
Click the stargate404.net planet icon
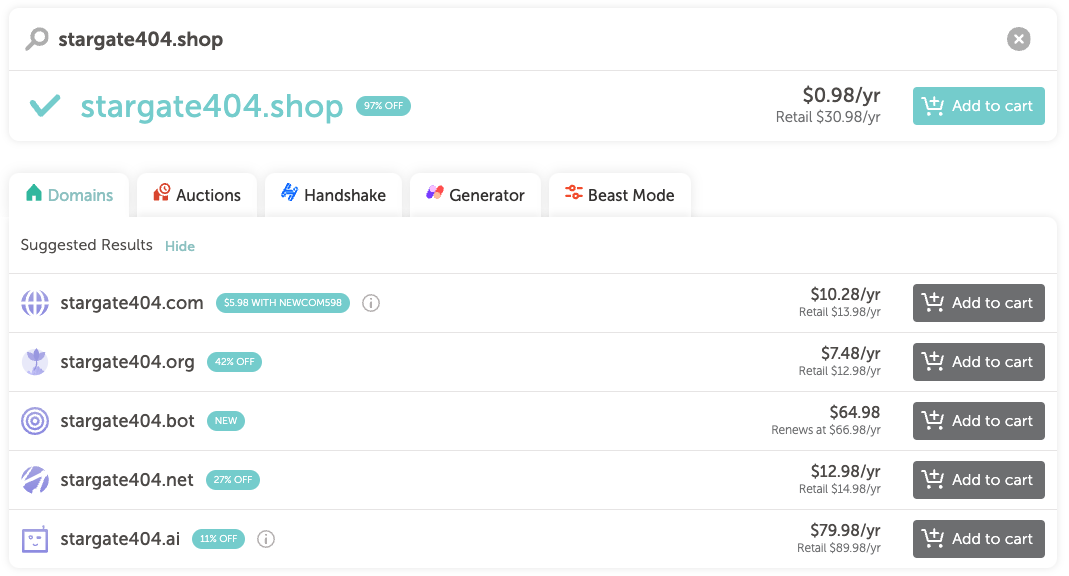[x=35, y=480]
